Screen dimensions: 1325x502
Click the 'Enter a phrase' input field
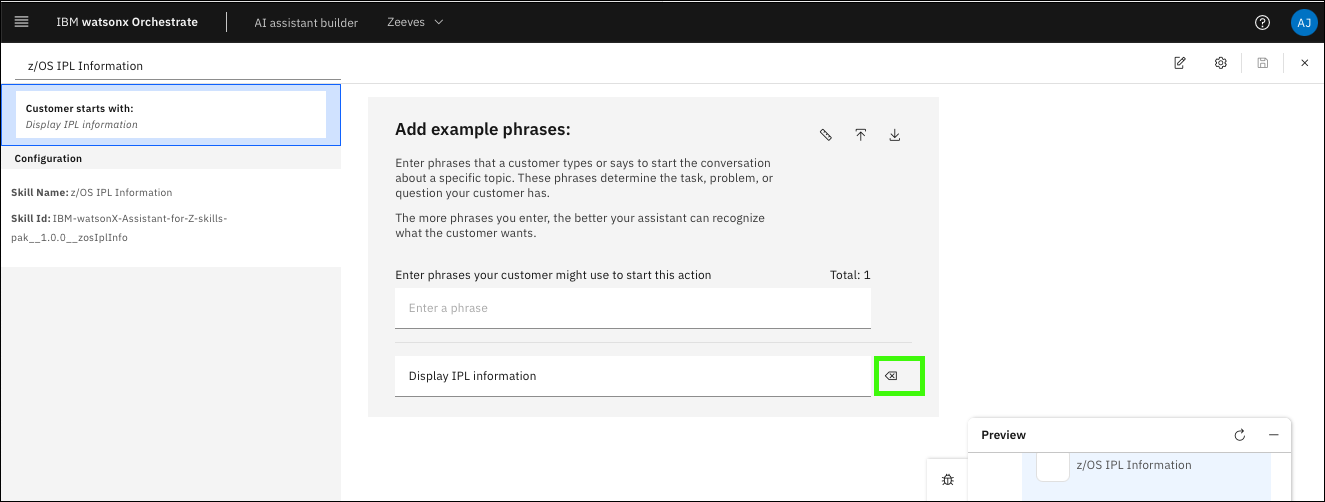[x=632, y=308]
